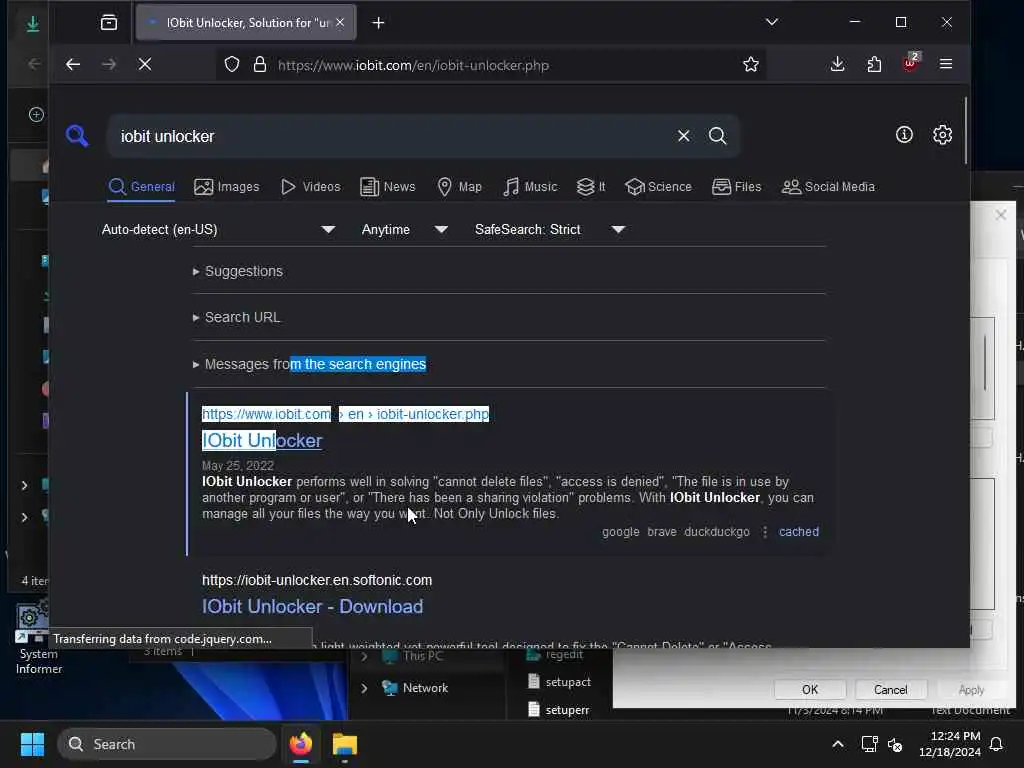Click the SearXNG magnifier logo

click(x=77, y=136)
